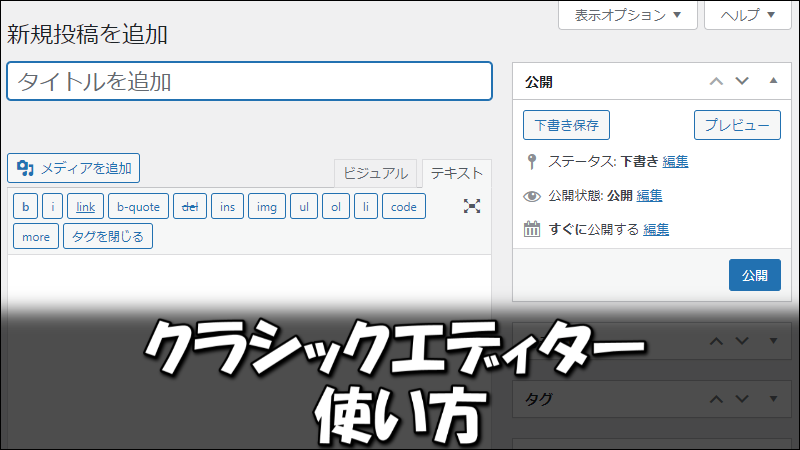The image size is (800, 450).
Task: Click 編集 link next to ステータス
Action: 675,161
